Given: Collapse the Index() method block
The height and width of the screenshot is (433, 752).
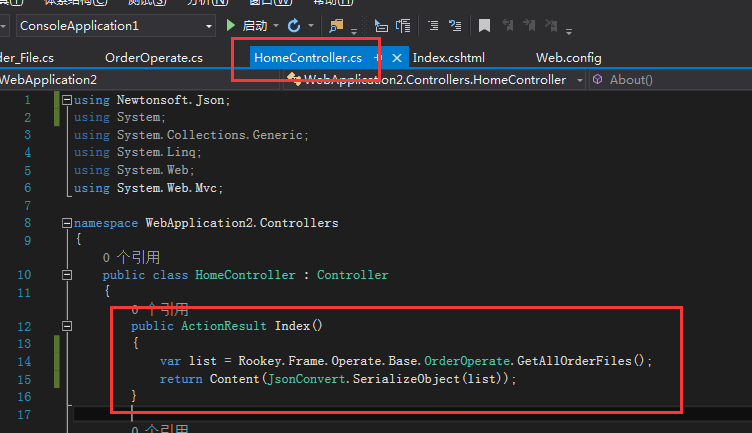Looking at the screenshot, I should pos(67,326).
